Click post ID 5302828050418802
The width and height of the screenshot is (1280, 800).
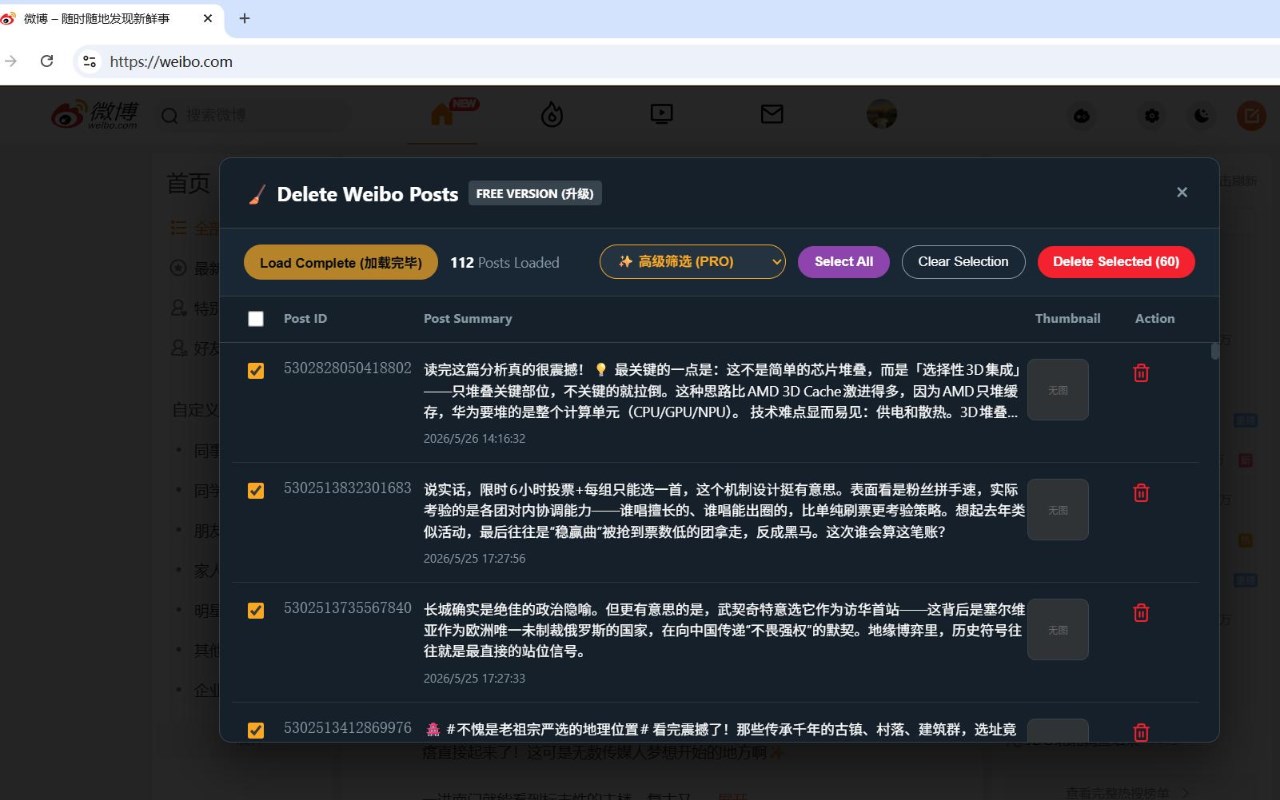(x=348, y=368)
